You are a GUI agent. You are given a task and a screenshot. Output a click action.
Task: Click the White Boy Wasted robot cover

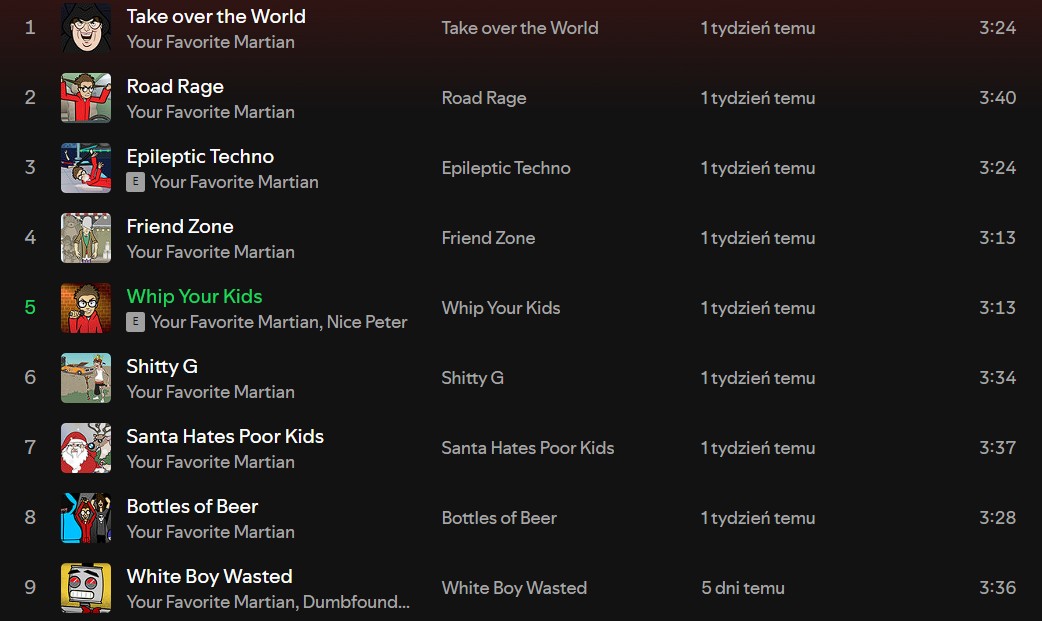pyautogui.click(x=86, y=588)
